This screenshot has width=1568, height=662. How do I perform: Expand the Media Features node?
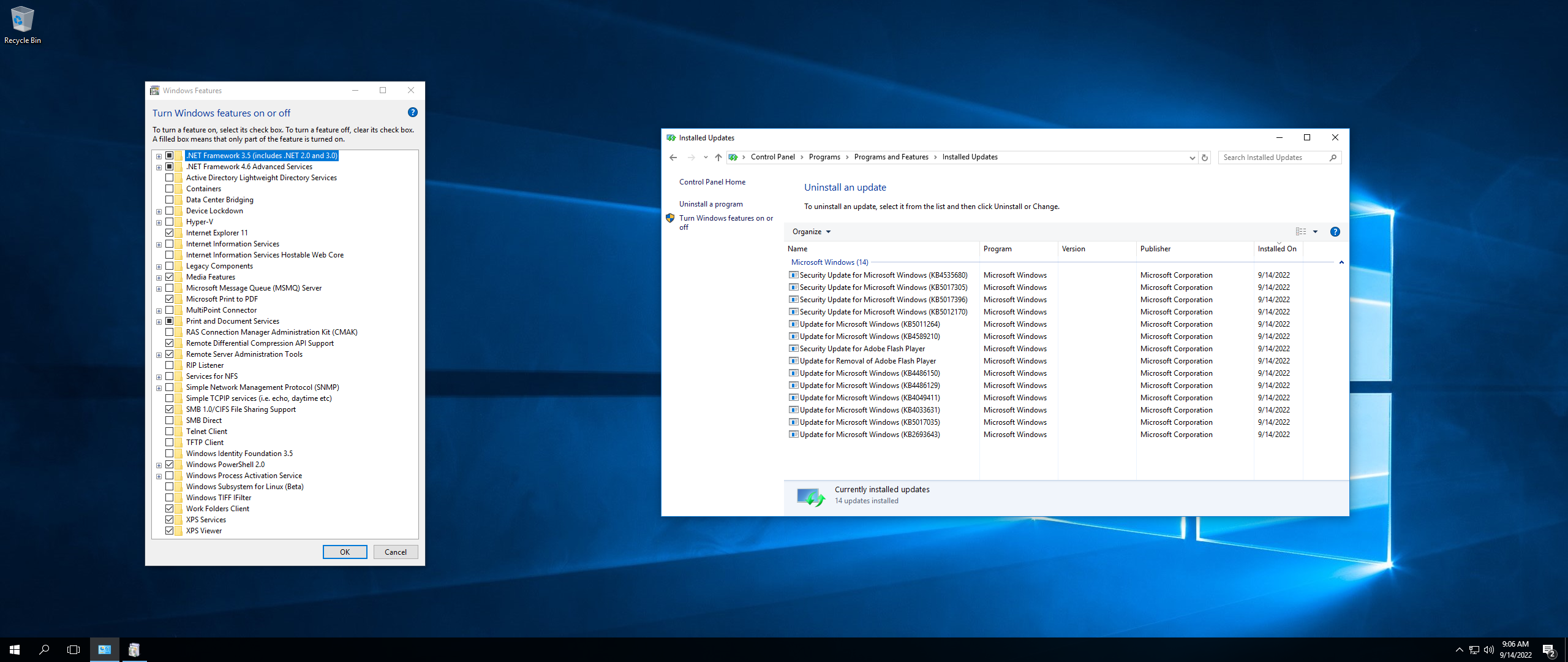[x=159, y=278]
